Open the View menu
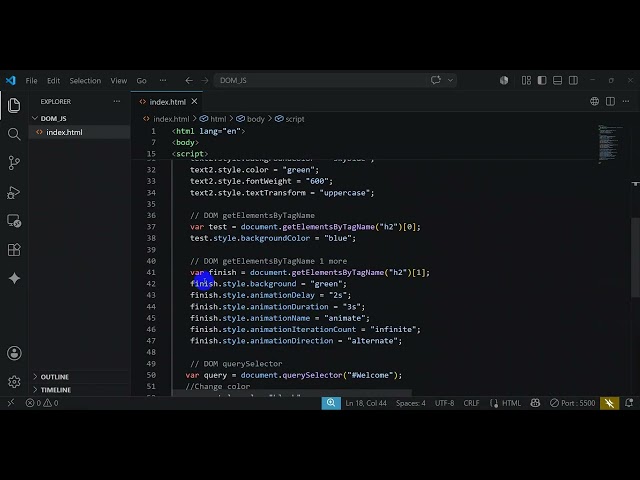The width and height of the screenshot is (640, 480). [118, 80]
